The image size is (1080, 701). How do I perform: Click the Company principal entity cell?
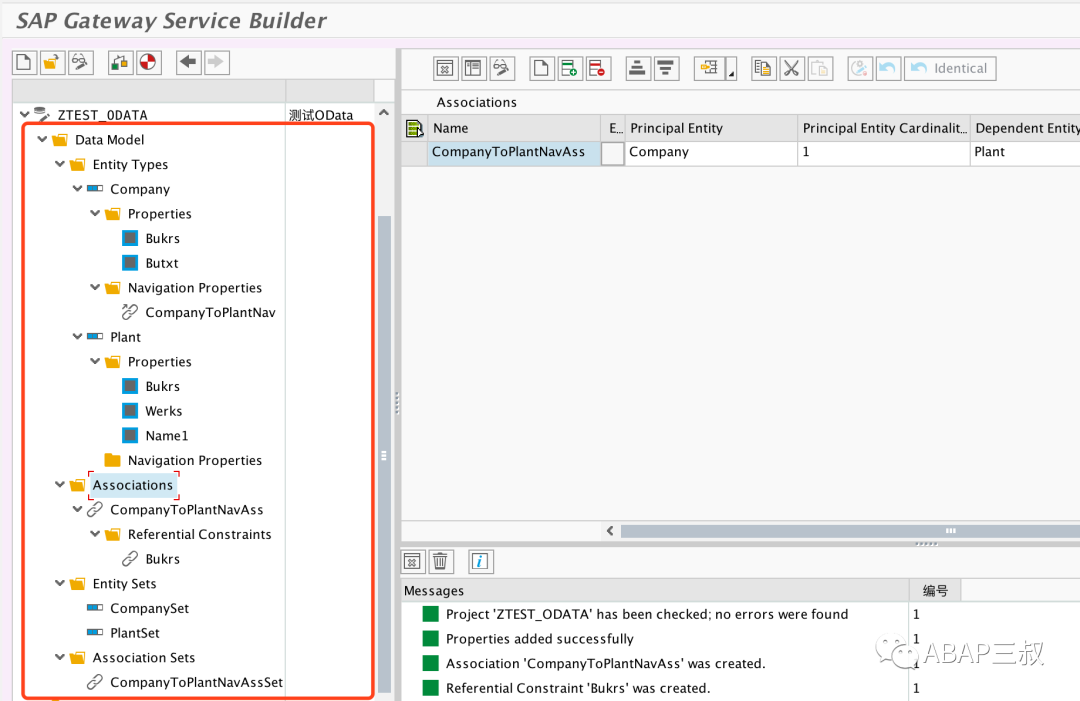tap(711, 153)
